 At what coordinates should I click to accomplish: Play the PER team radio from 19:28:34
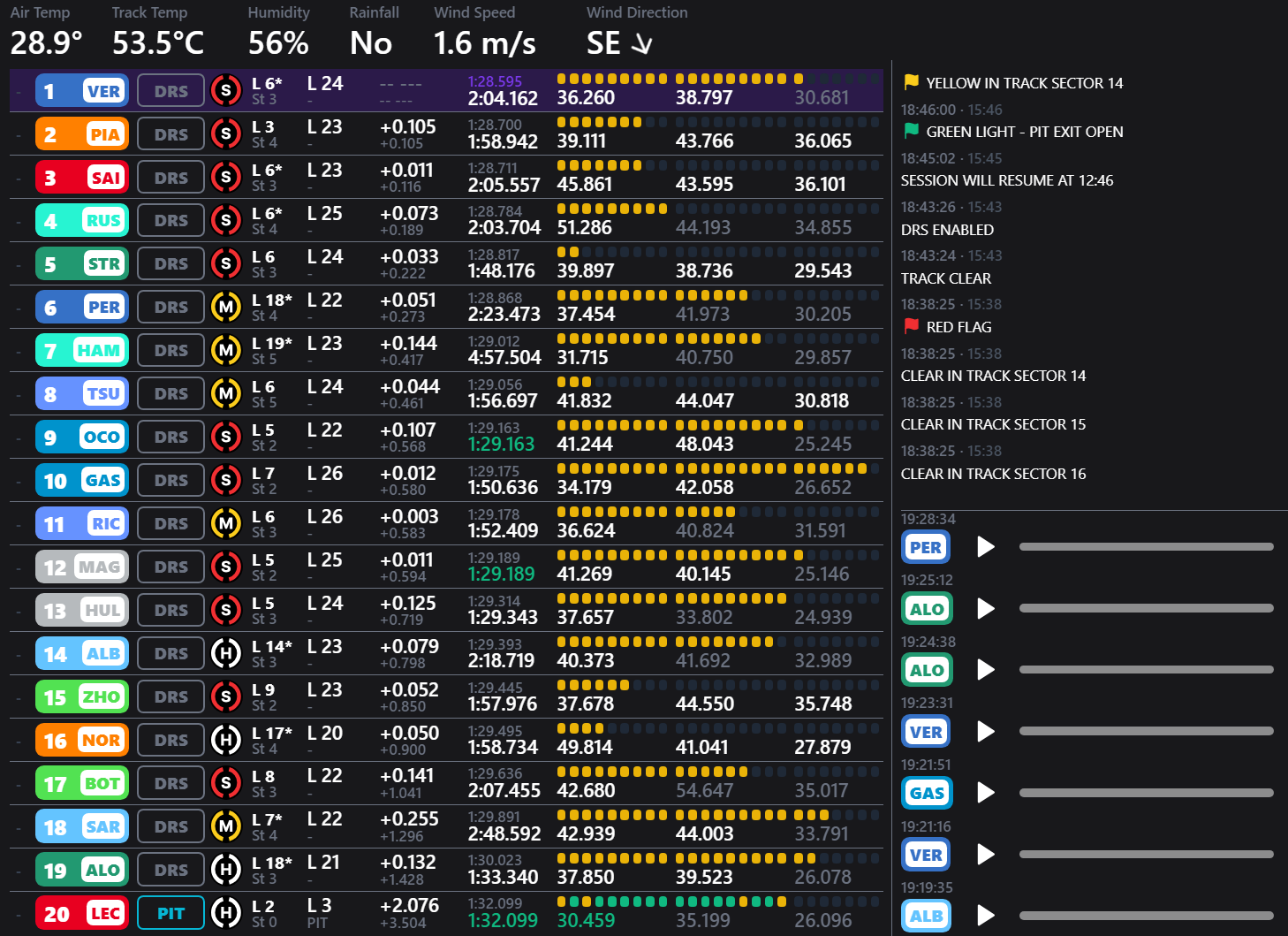point(986,547)
